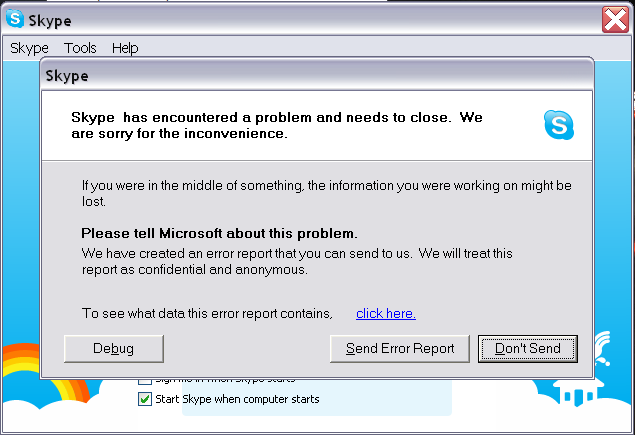Open the 'click here' report data link

386,313
